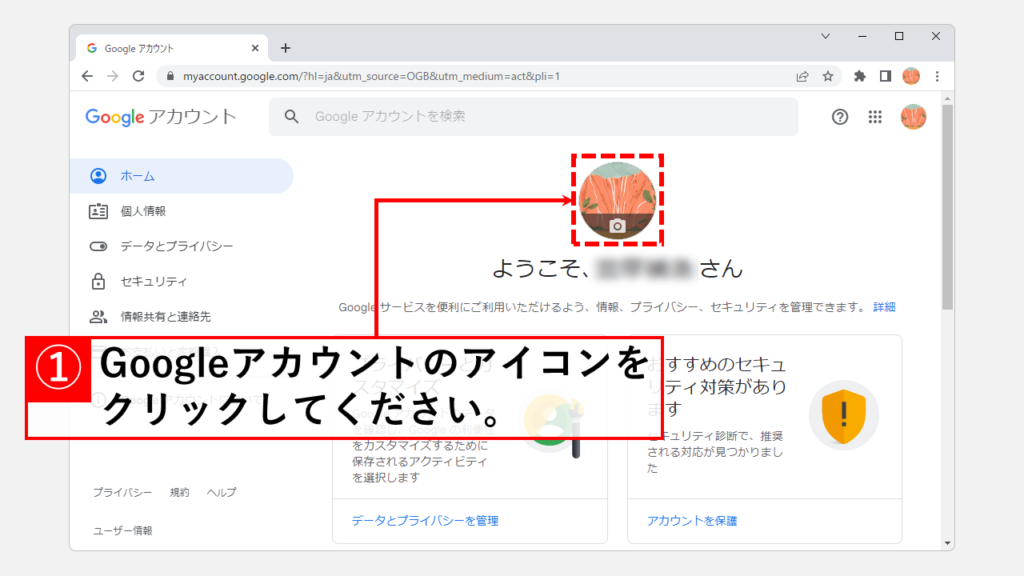Click the share page icon in address bar
Screen dimensions: 1024x576
pos(802,76)
